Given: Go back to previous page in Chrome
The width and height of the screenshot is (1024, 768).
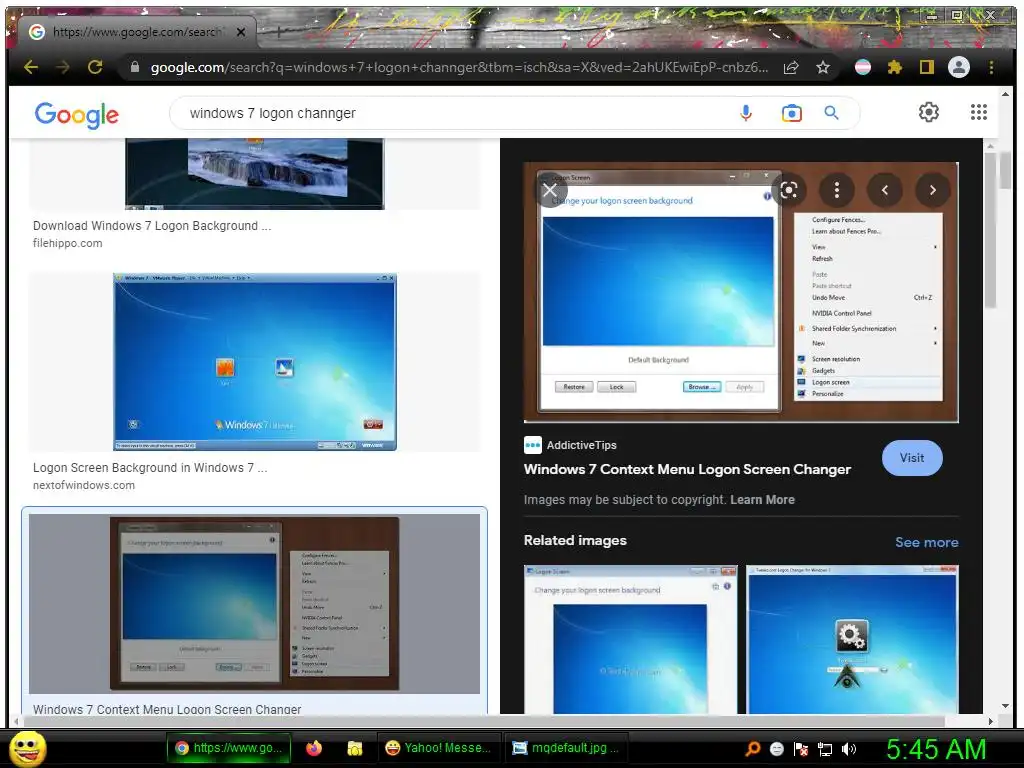Looking at the screenshot, I should pyautogui.click(x=31, y=67).
